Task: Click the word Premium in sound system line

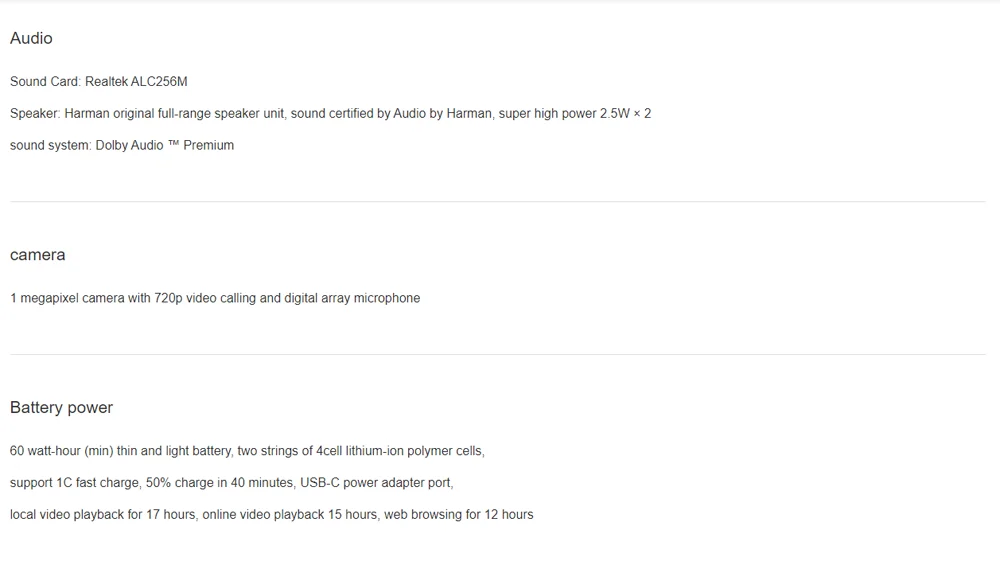Action: tap(208, 146)
